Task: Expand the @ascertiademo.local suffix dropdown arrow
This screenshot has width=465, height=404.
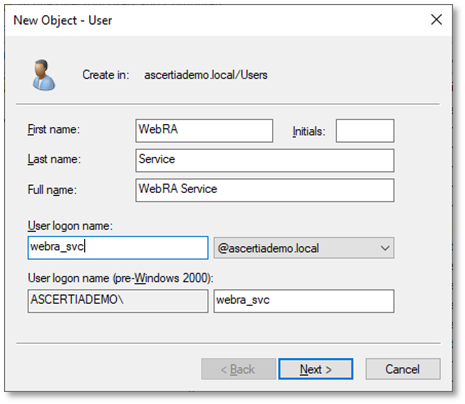Action: (x=385, y=248)
